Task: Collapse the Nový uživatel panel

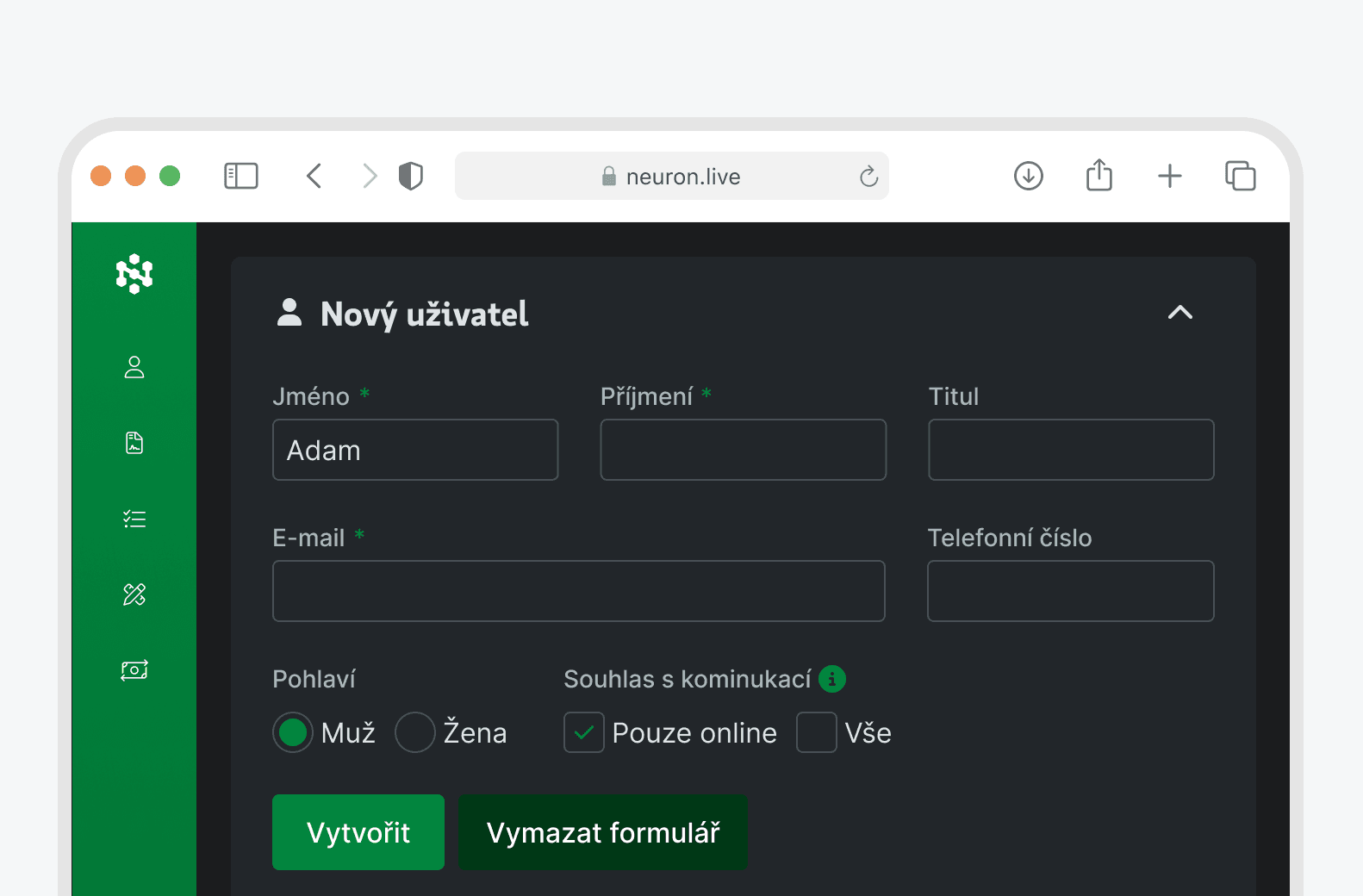Action: (1179, 313)
